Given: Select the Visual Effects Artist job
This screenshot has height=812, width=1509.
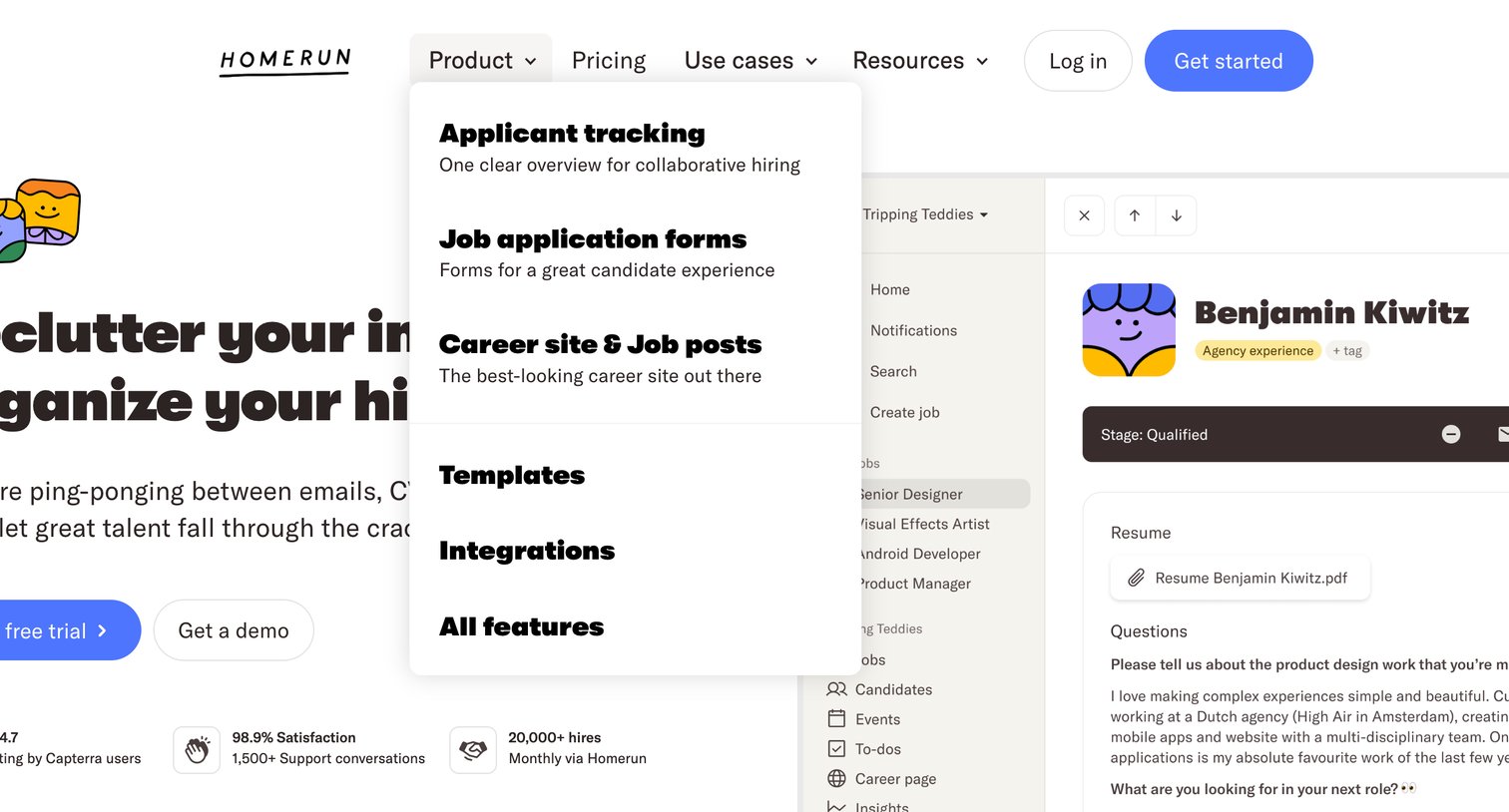Looking at the screenshot, I should [924, 524].
